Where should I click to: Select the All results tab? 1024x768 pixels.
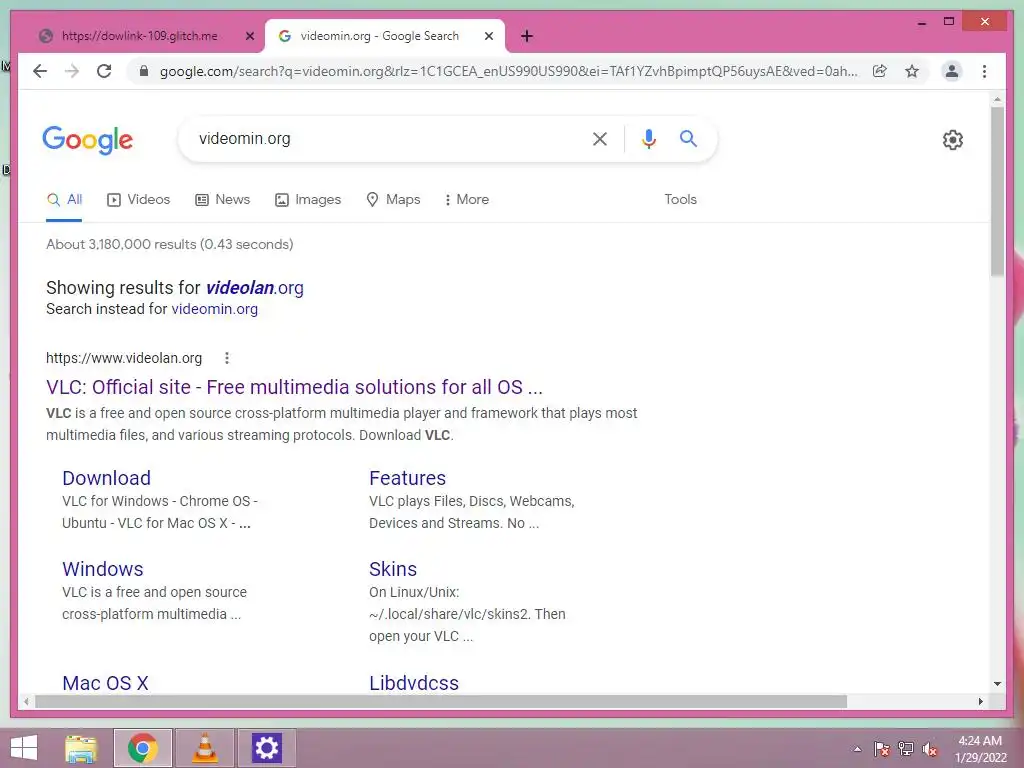64,200
